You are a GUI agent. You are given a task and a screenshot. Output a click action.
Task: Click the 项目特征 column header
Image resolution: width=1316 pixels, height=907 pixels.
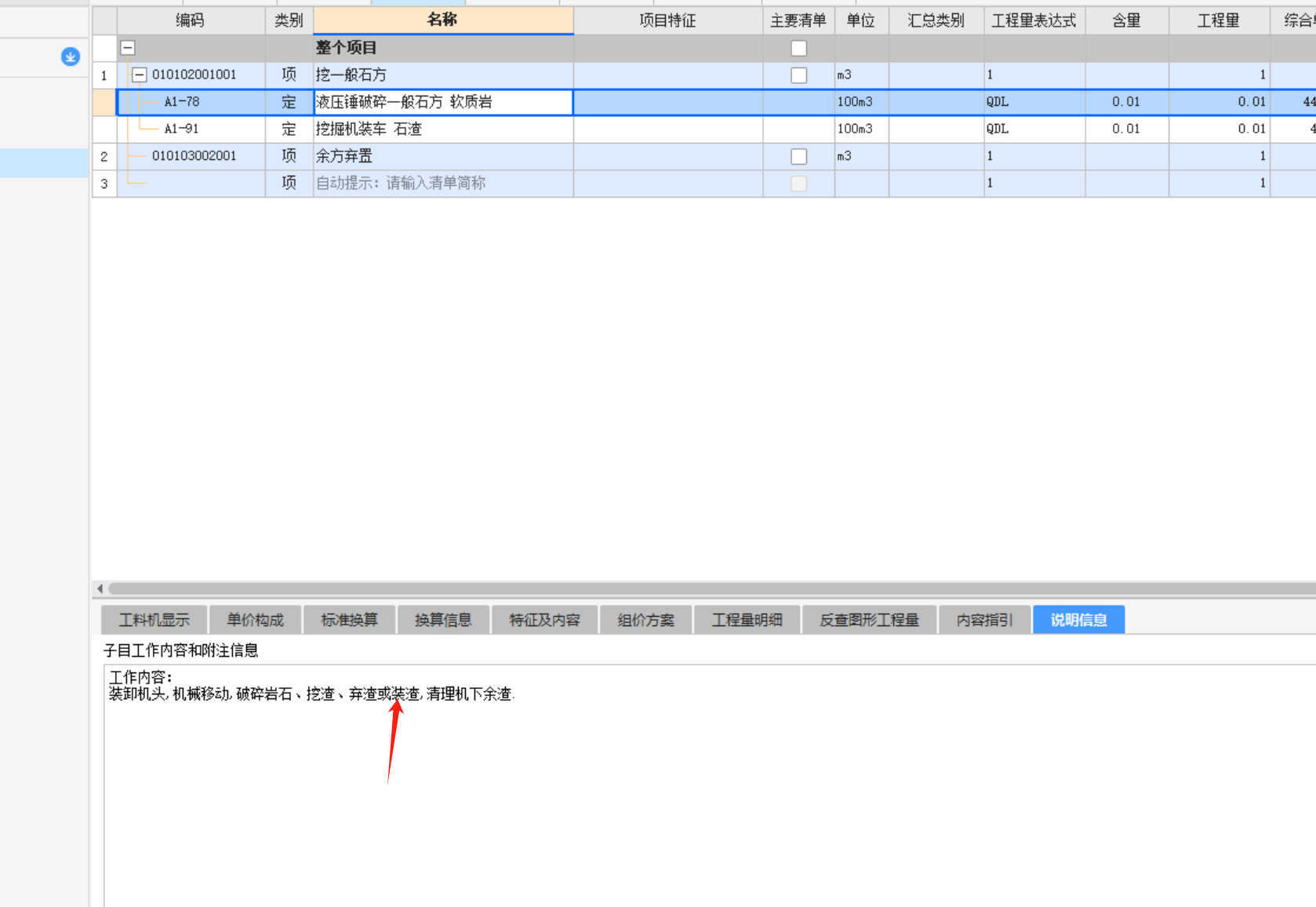[x=667, y=20]
